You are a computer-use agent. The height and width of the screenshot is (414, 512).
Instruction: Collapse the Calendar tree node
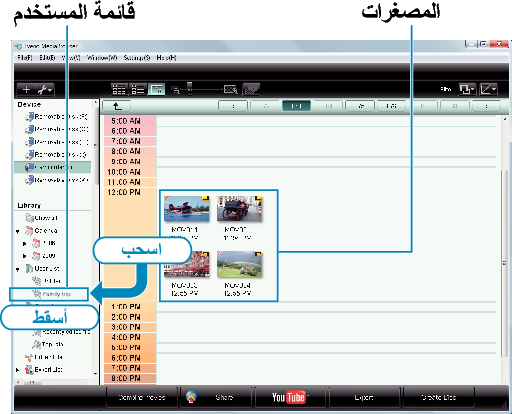click(18, 231)
